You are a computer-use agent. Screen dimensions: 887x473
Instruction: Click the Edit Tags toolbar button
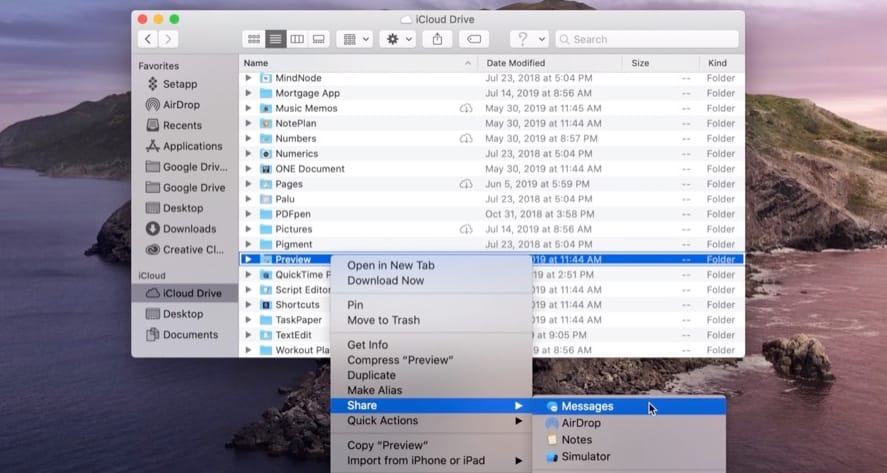click(x=474, y=39)
